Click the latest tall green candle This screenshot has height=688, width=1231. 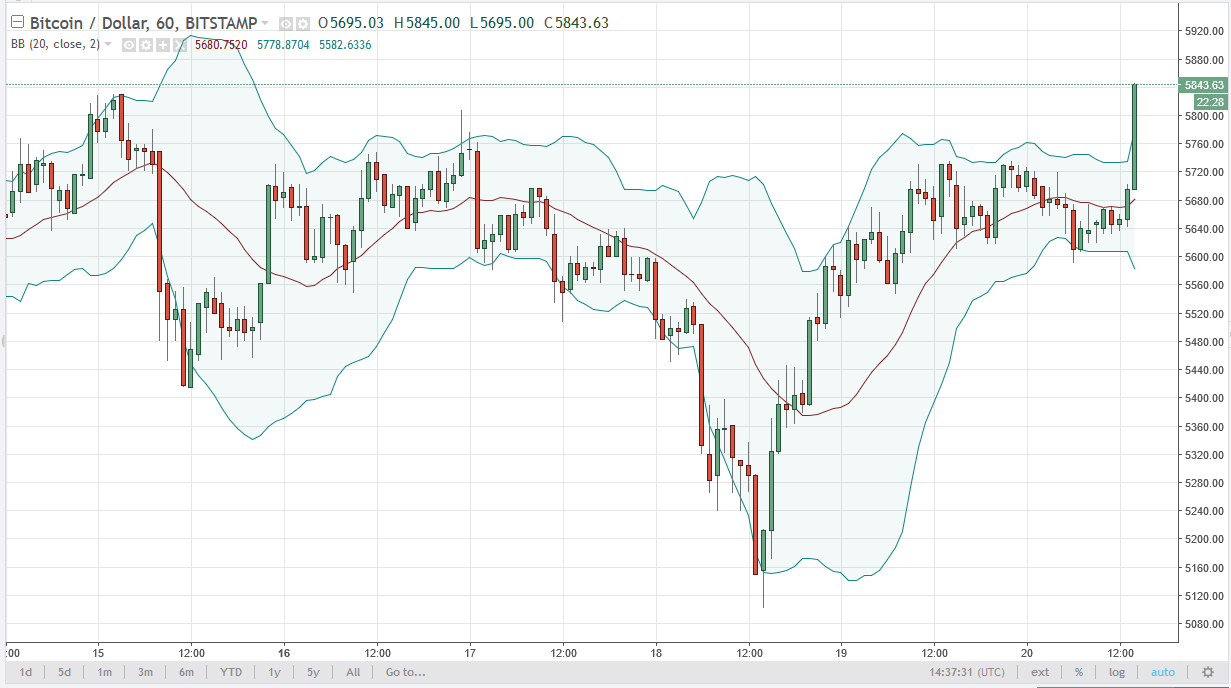tap(1135, 137)
